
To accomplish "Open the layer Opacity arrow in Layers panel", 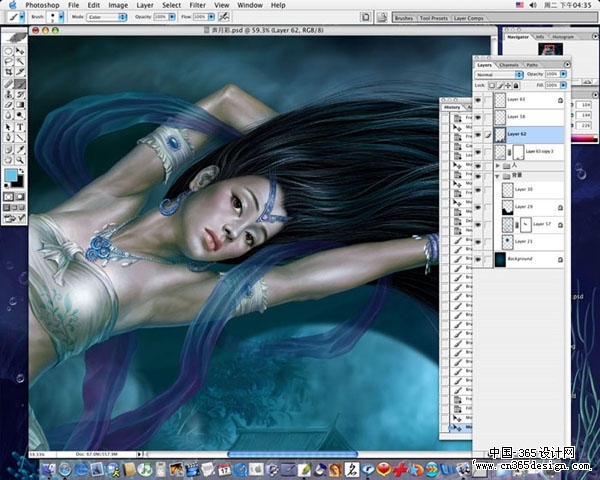I will point(563,74).
